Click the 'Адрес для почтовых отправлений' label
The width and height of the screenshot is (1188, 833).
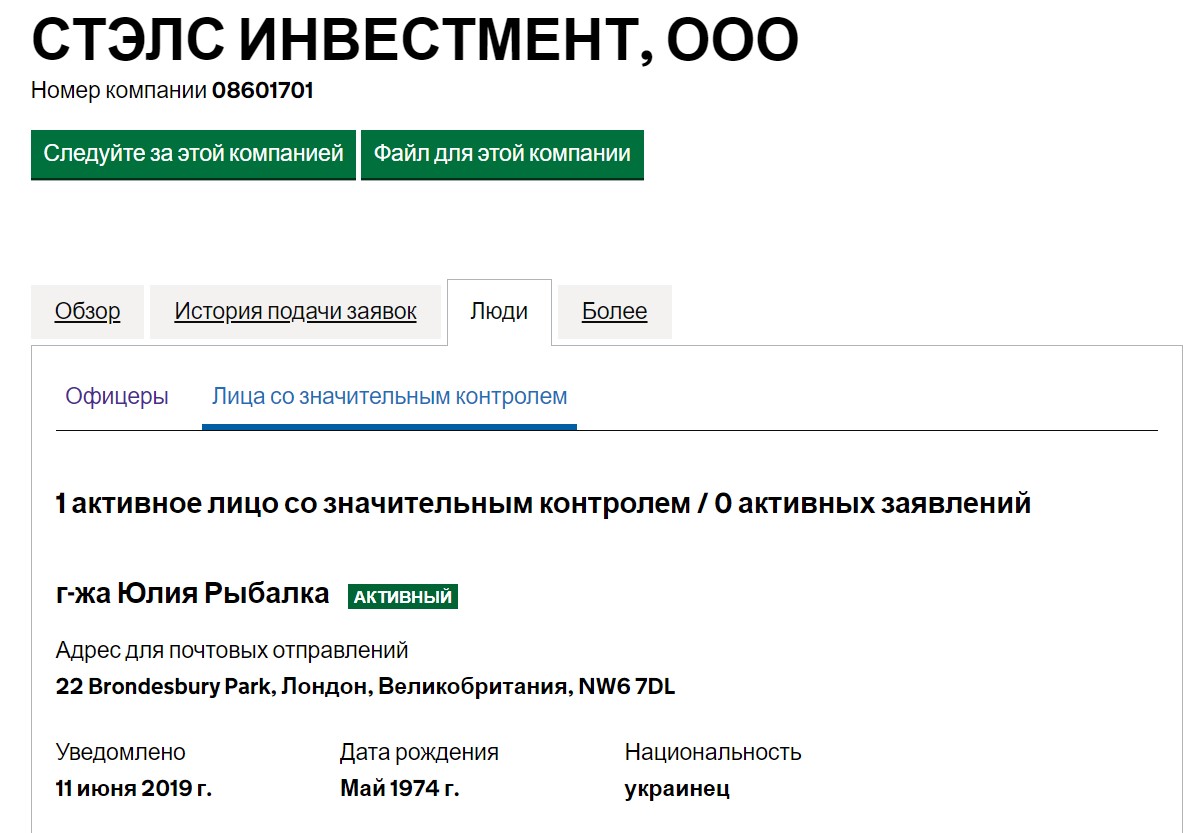232,651
